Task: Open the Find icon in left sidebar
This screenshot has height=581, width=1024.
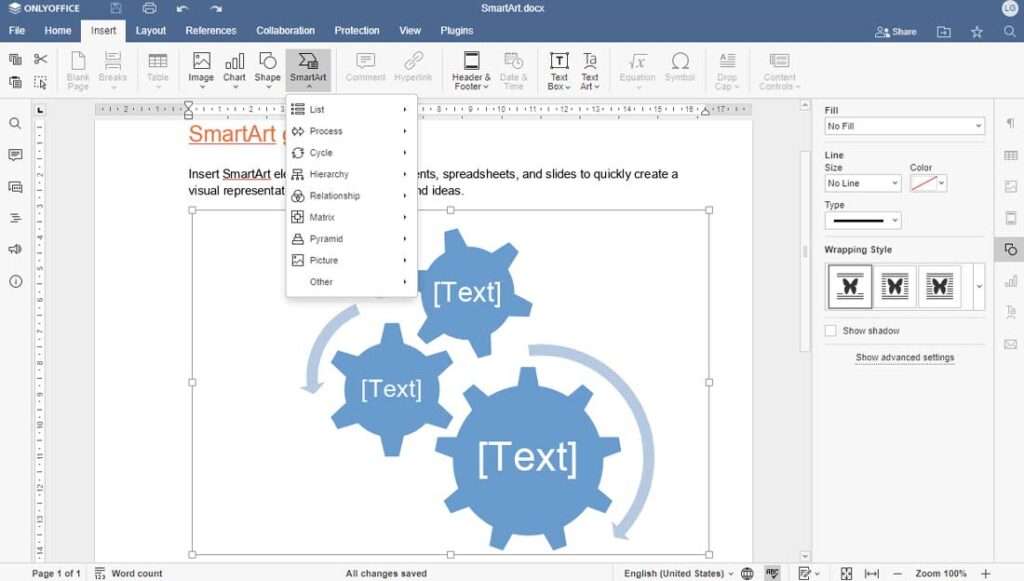Action: point(15,123)
